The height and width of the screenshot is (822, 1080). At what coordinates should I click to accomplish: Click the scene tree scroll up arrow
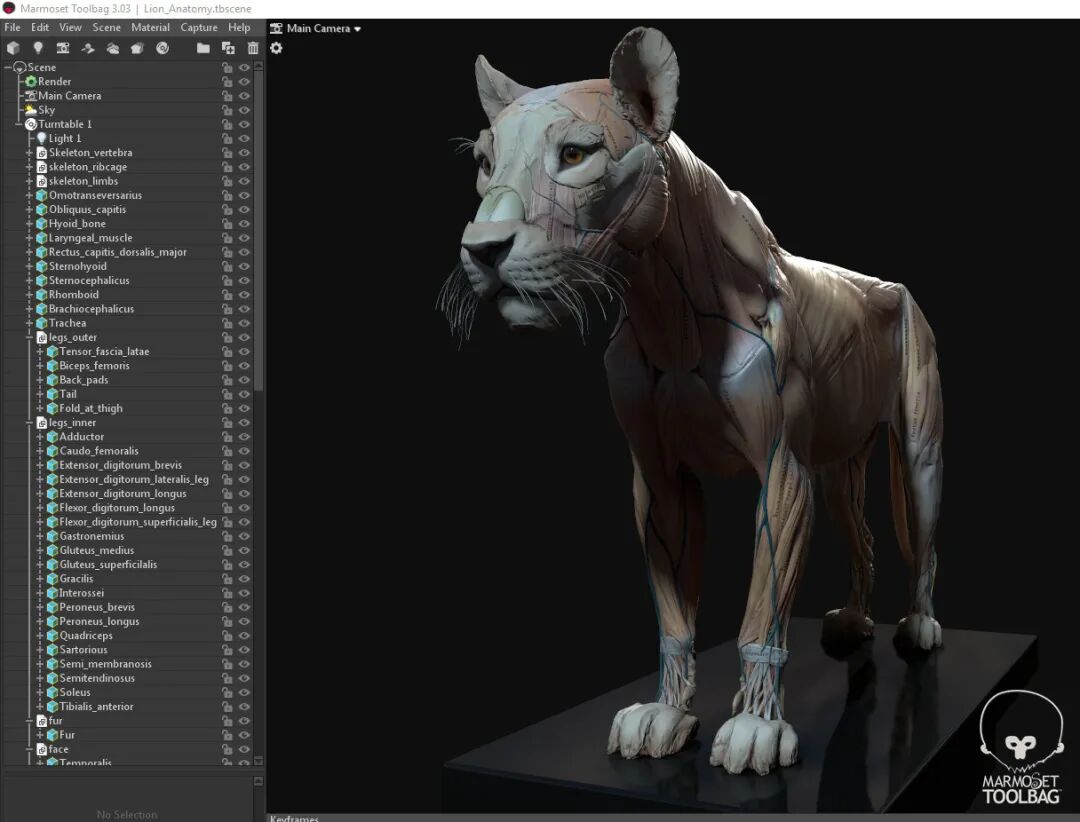[x=258, y=66]
